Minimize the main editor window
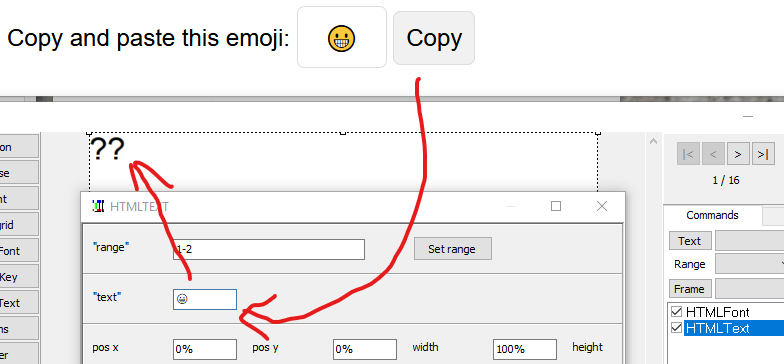This screenshot has height=364, width=784. [x=748, y=116]
